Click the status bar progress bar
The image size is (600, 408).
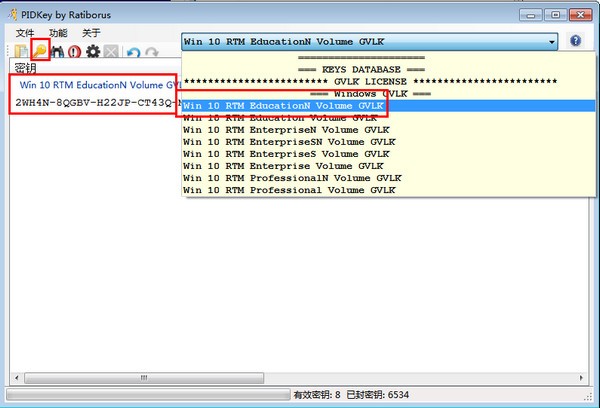click(x=148, y=395)
